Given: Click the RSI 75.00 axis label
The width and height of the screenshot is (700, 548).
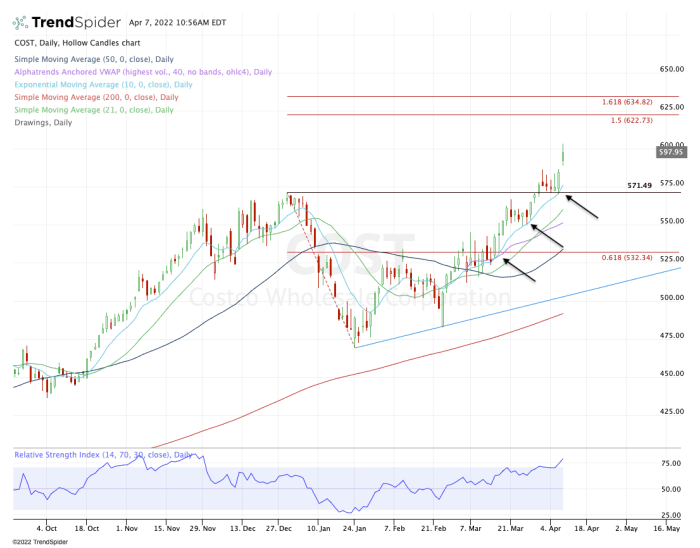Looking at the screenshot, I should point(671,464).
